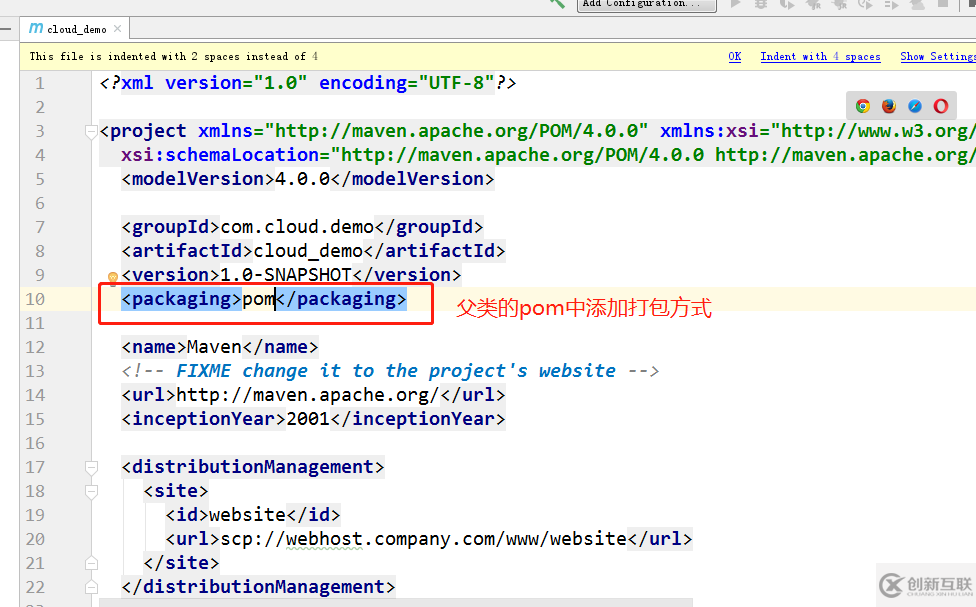The width and height of the screenshot is (976, 607).
Task: Click the opening distributionManagement tag text
Action: pos(253,468)
